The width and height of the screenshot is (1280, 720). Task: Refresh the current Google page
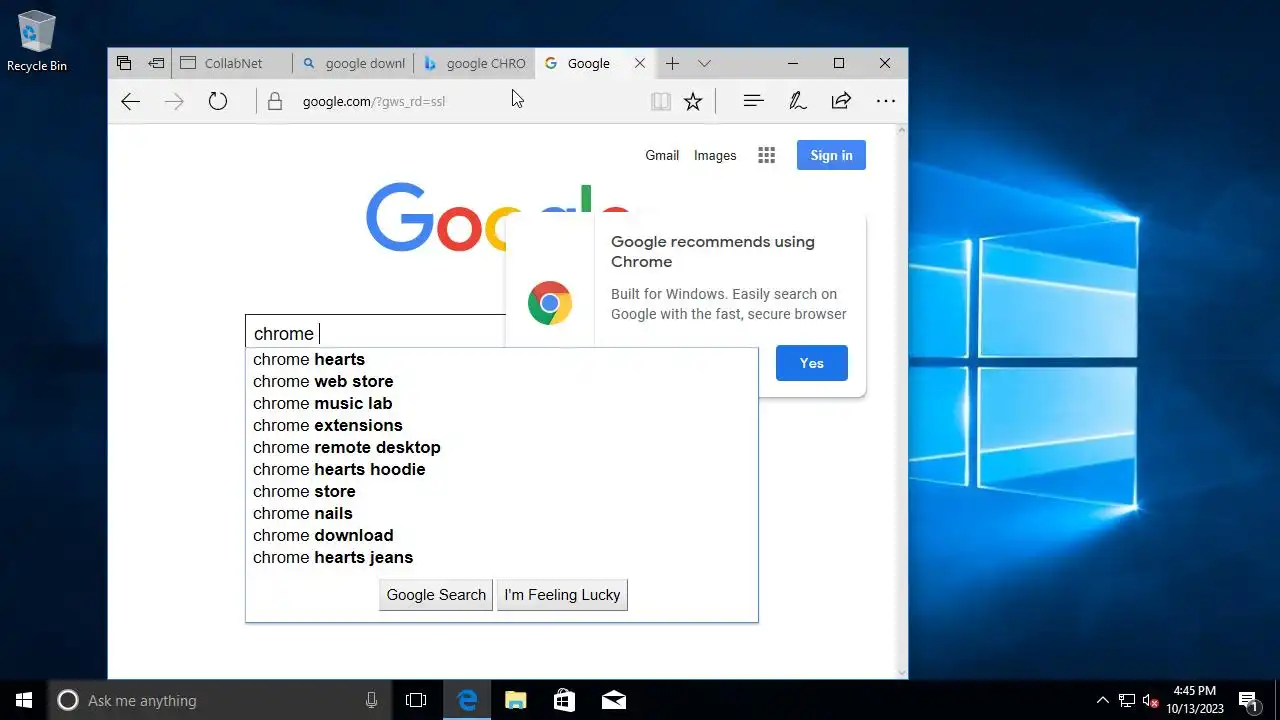pos(218,101)
